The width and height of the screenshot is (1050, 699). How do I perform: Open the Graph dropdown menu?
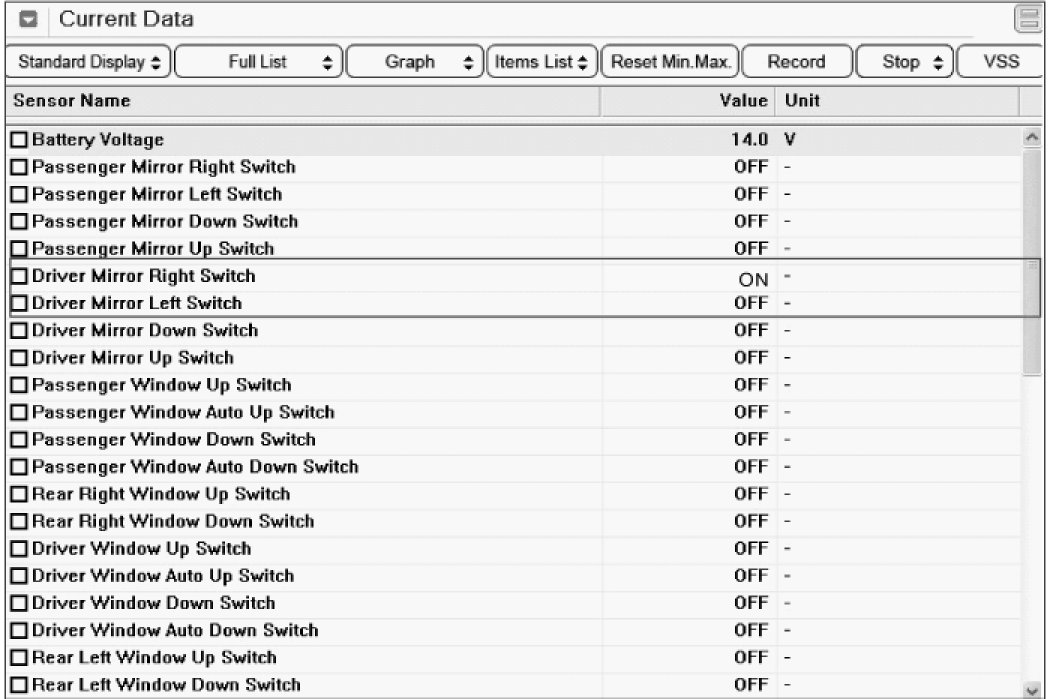pos(415,62)
